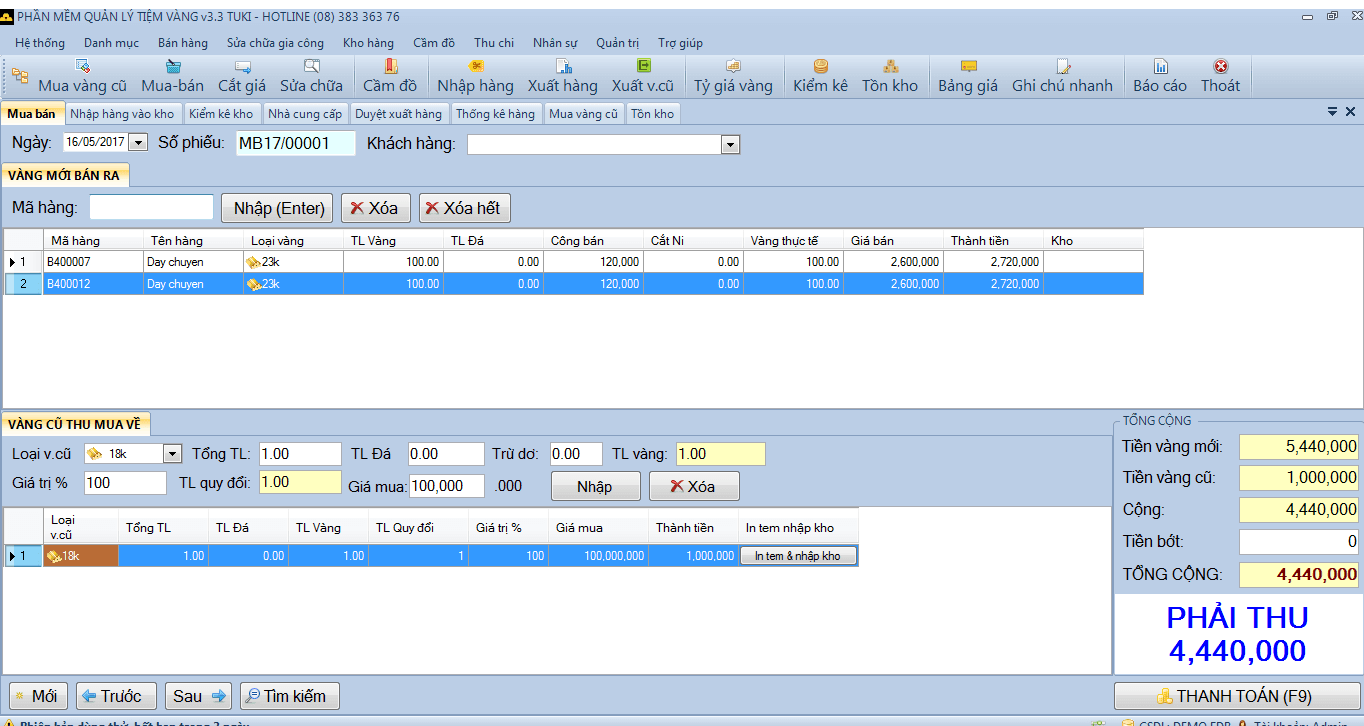
Task: Click the Nhập (Enter) button
Action: point(279,208)
